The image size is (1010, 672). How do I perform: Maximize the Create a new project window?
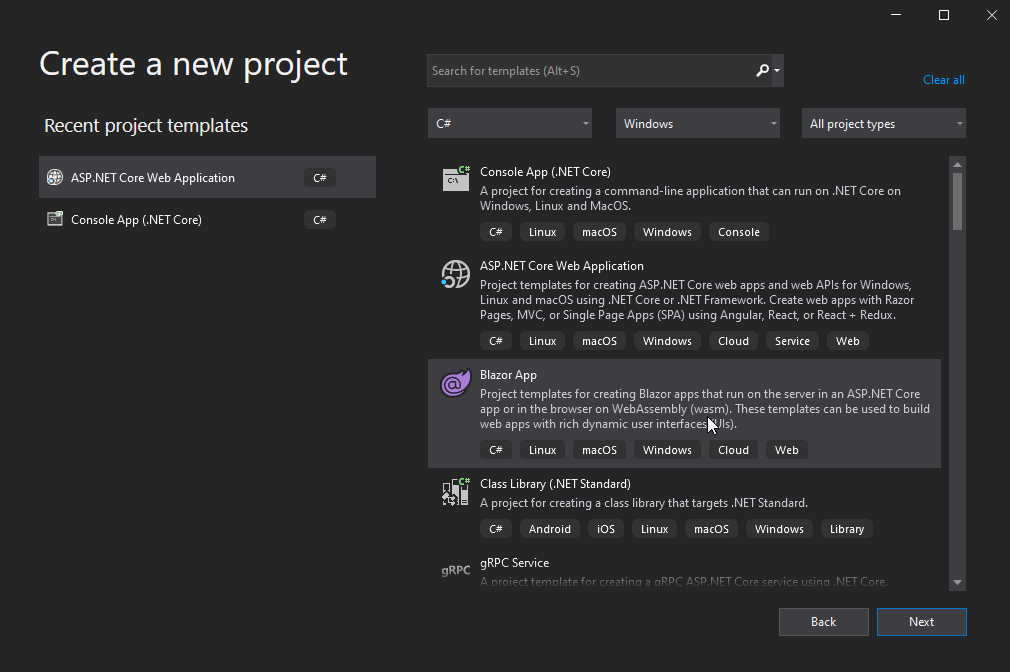coord(944,15)
